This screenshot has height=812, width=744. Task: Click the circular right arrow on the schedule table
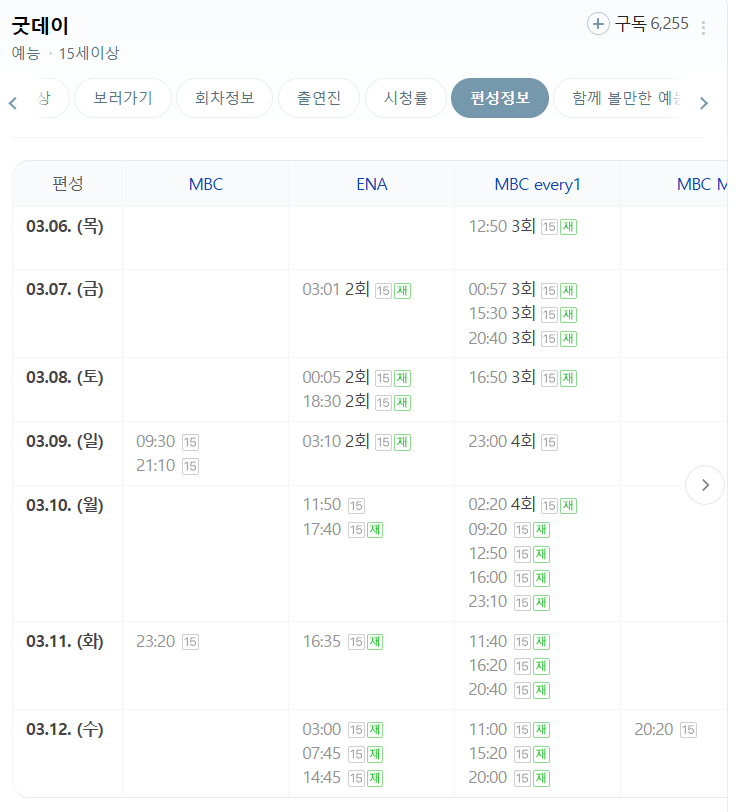click(x=705, y=484)
